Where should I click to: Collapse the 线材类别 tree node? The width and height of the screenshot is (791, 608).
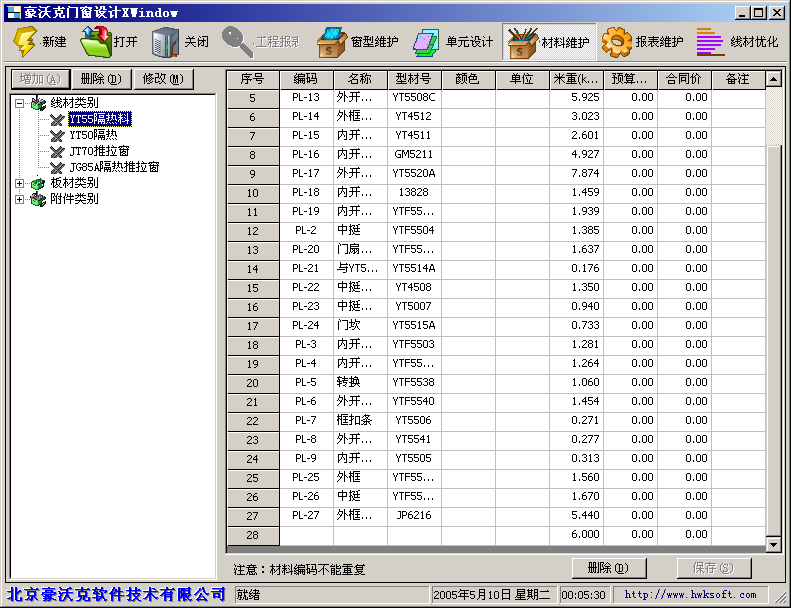pyautogui.click(x=19, y=103)
